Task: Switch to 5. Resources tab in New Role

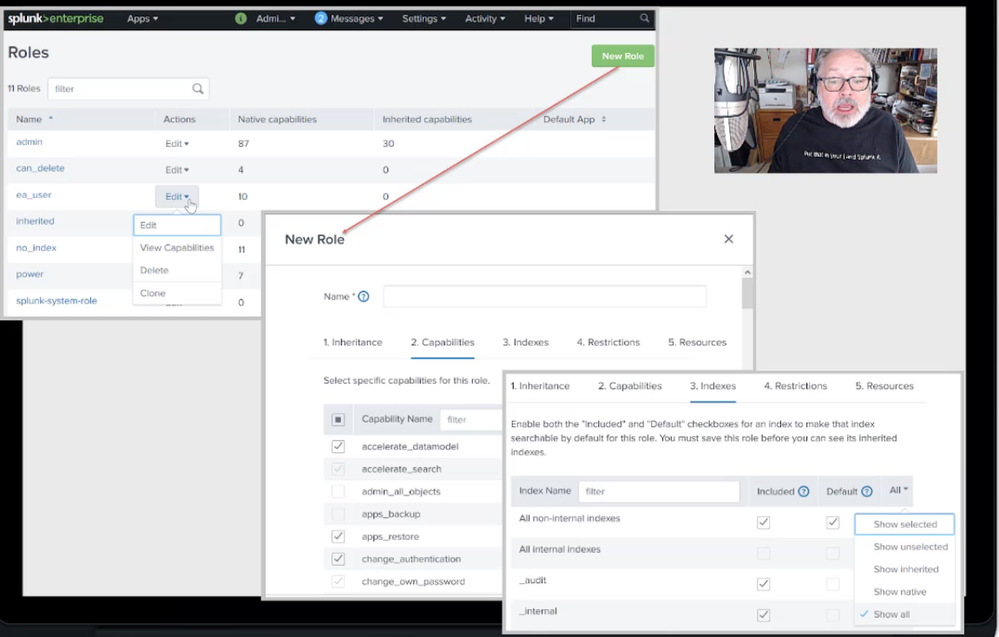Action: tap(697, 342)
